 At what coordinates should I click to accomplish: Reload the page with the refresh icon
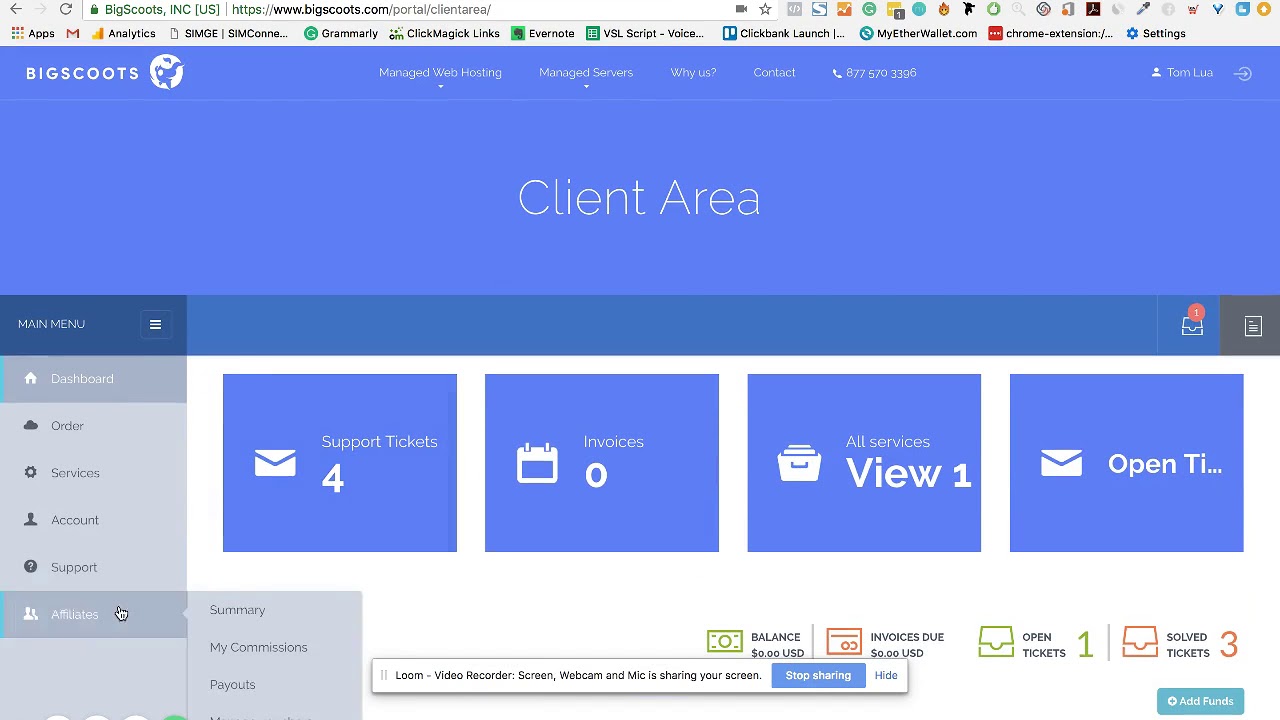pos(65,9)
